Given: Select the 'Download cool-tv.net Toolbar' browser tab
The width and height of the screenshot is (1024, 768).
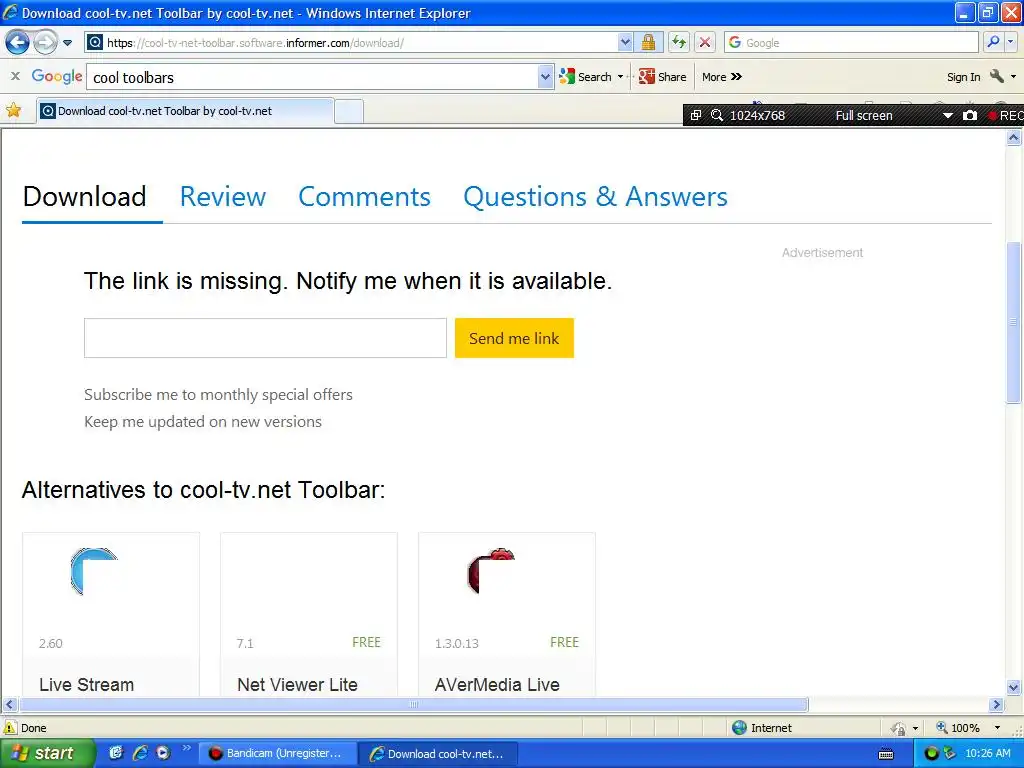Looking at the screenshot, I should (x=185, y=111).
